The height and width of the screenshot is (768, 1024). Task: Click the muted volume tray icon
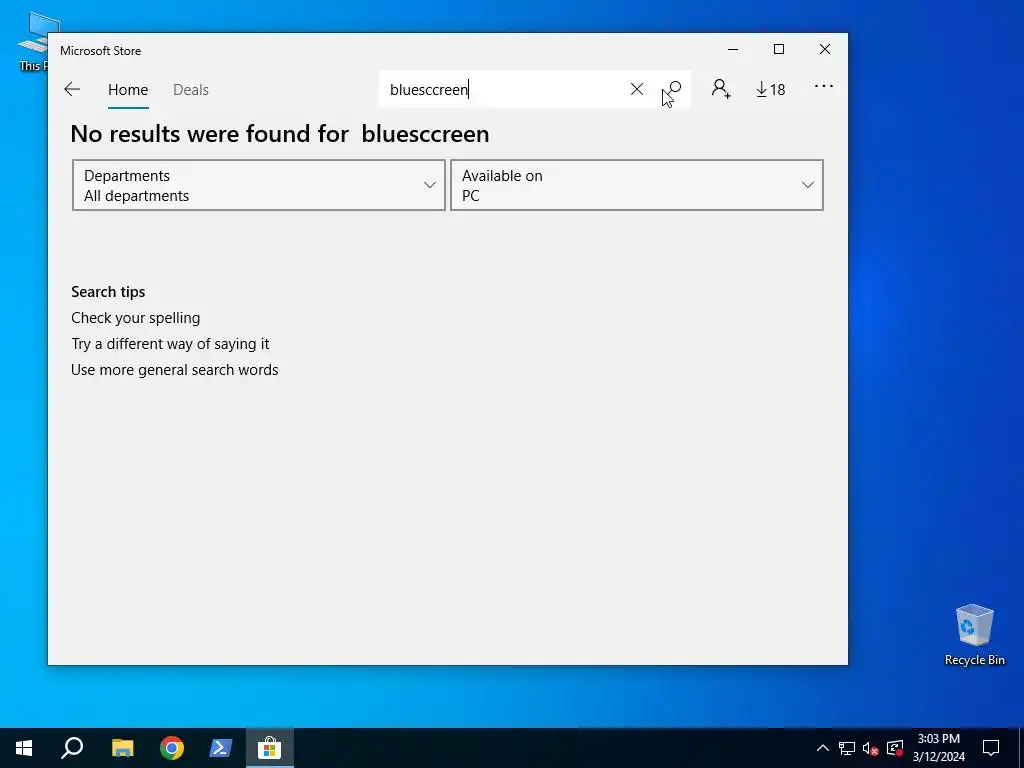(870, 748)
